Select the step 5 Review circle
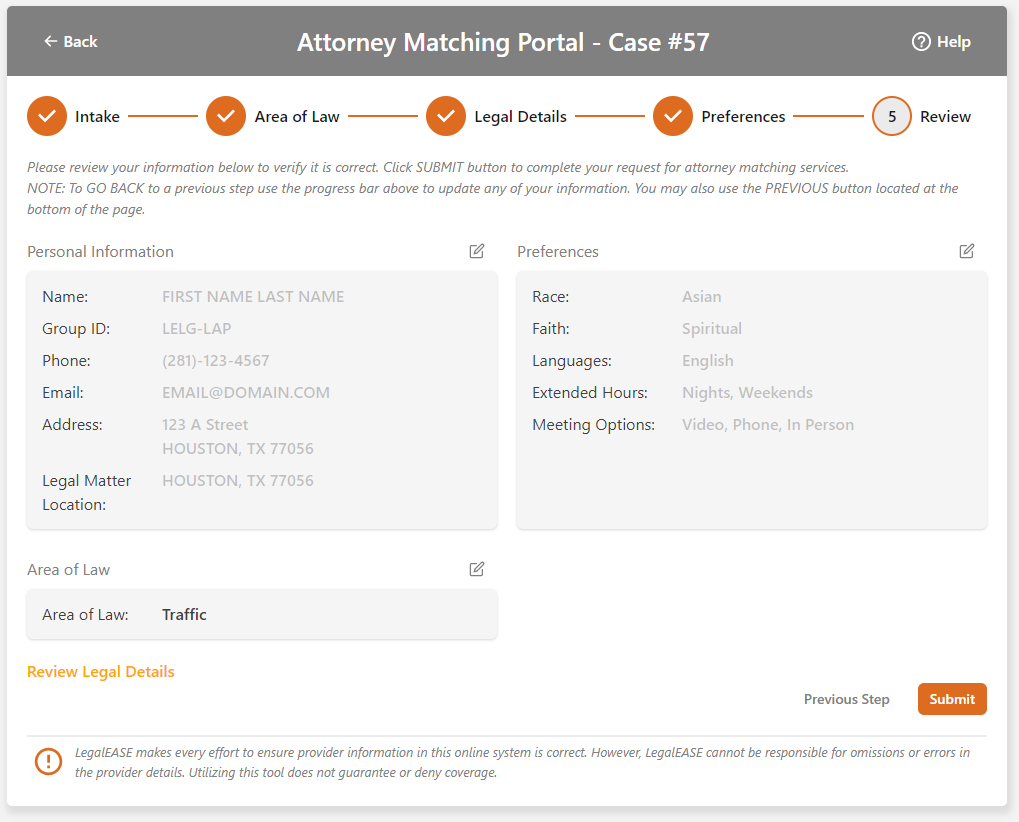 pos(892,116)
